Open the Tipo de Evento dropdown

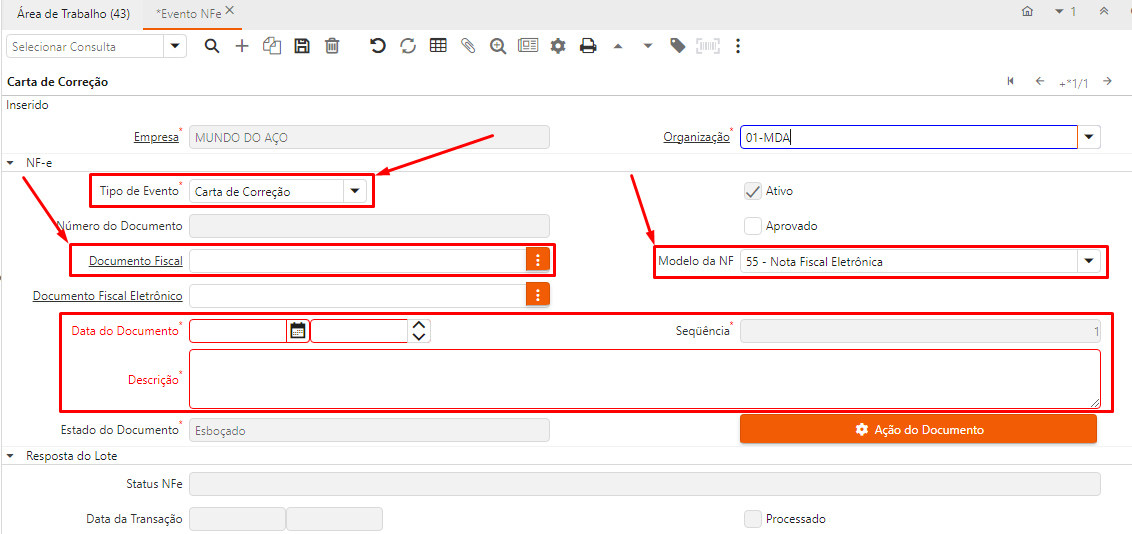354,191
